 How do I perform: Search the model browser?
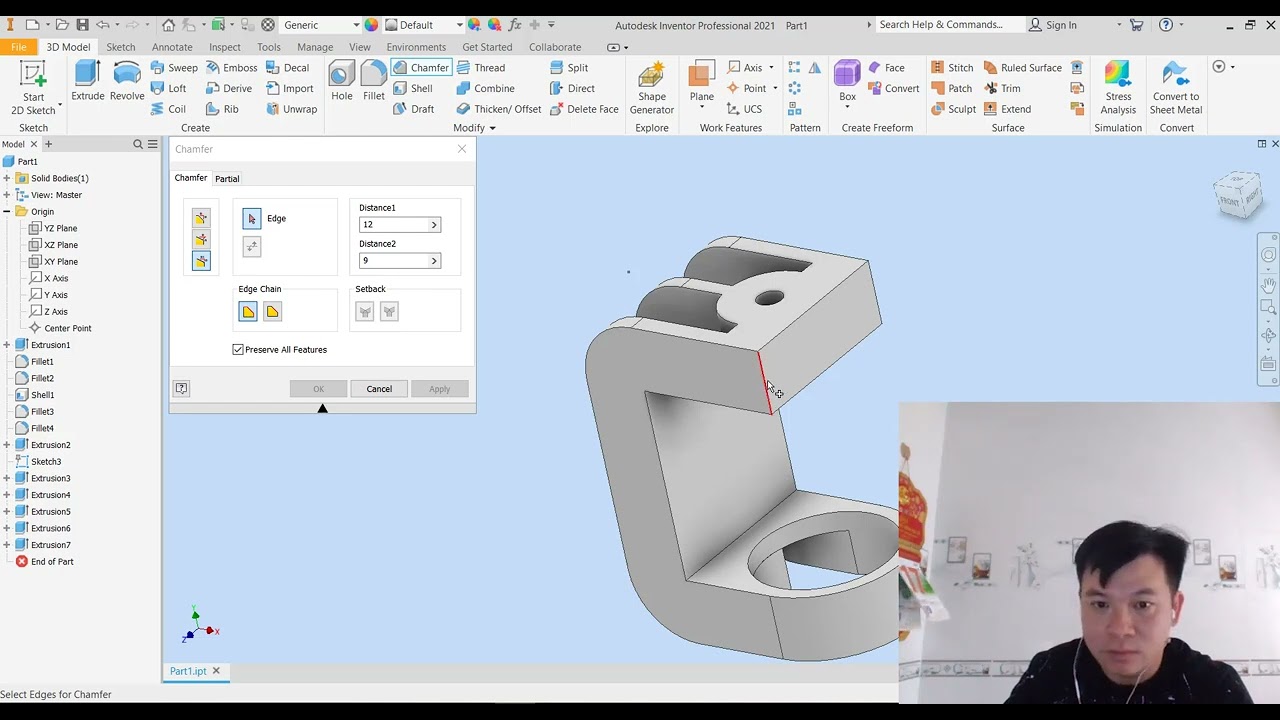pyautogui.click(x=138, y=144)
